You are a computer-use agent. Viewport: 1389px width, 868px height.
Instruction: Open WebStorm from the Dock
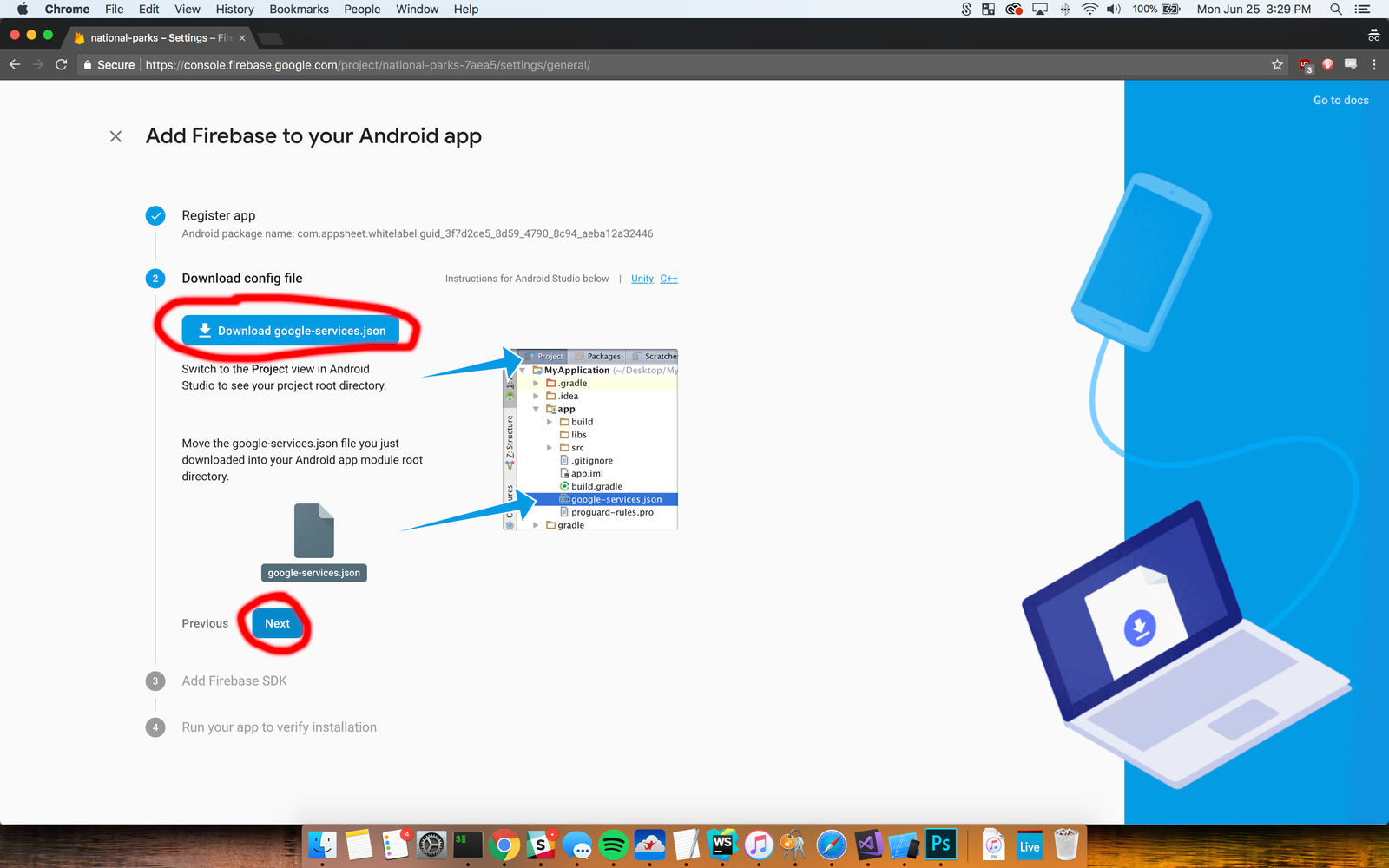[722, 845]
